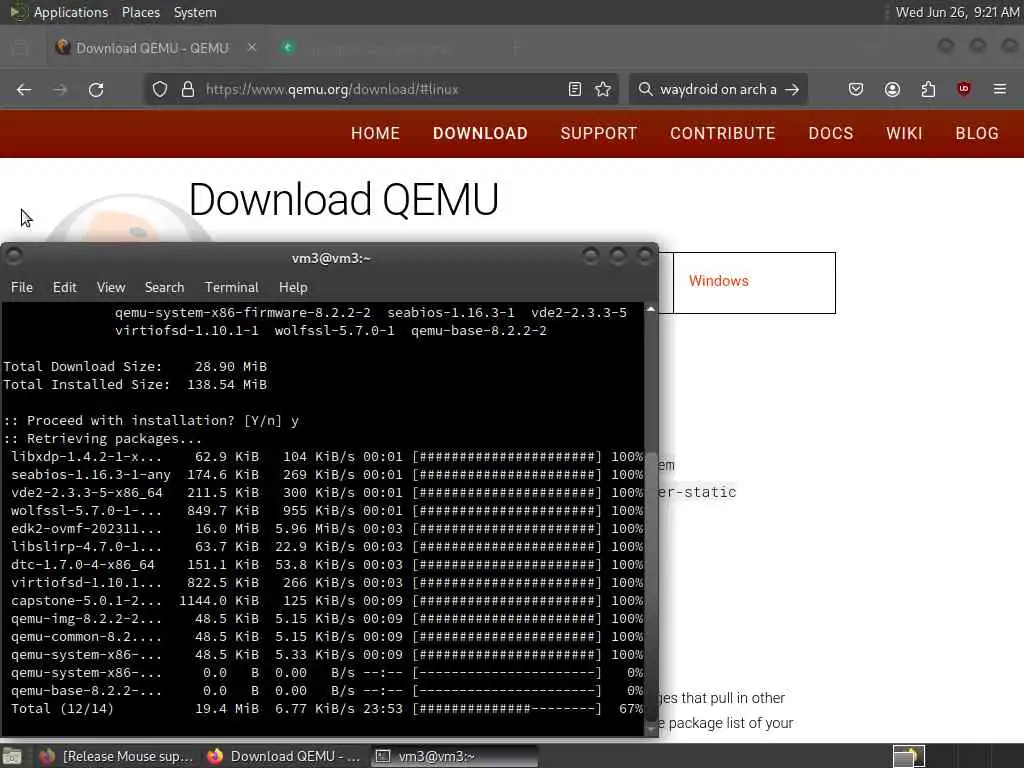Image resolution: width=1024 pixels, height=768 pixels.
Task: Switch to Download QEMU taskbar entry
Action: coord(285,756)
